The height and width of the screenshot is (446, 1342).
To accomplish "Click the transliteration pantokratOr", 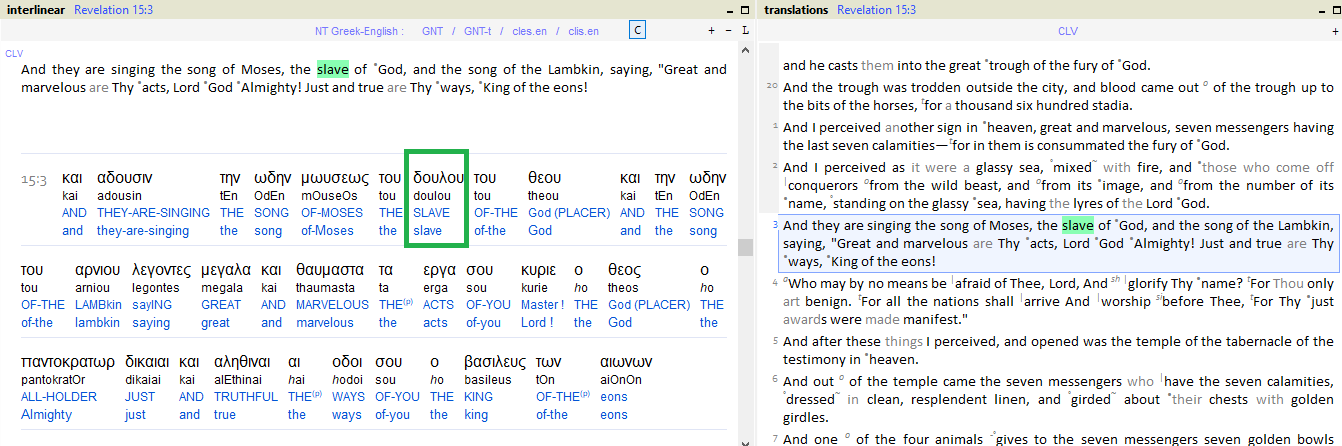I will pyautogui.click(x=53, y=380).
